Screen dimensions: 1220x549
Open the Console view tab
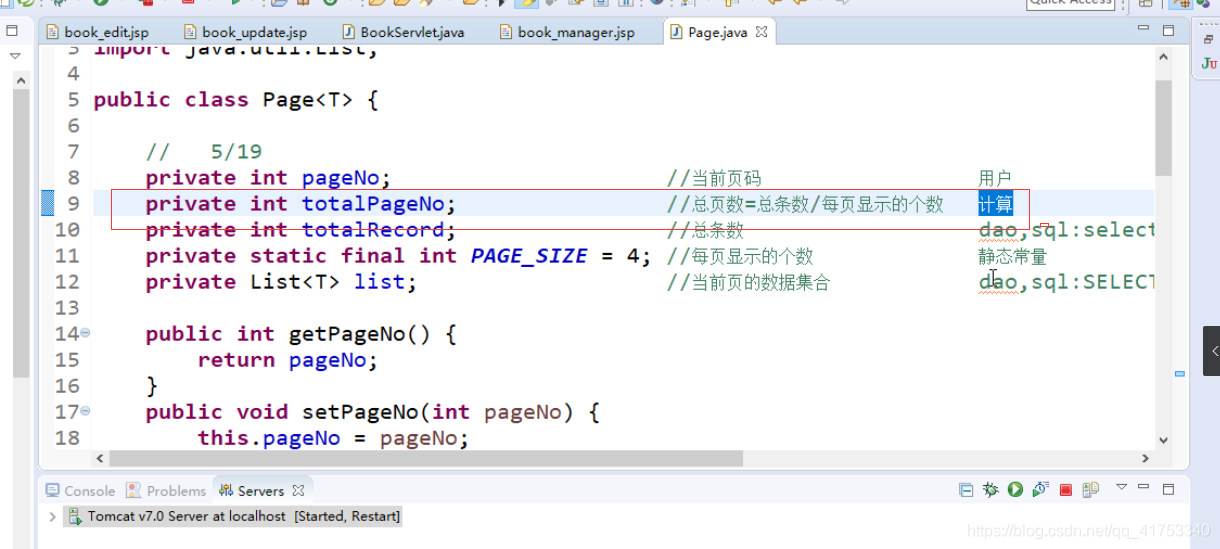pyautogui.click(x=80, y=491)
